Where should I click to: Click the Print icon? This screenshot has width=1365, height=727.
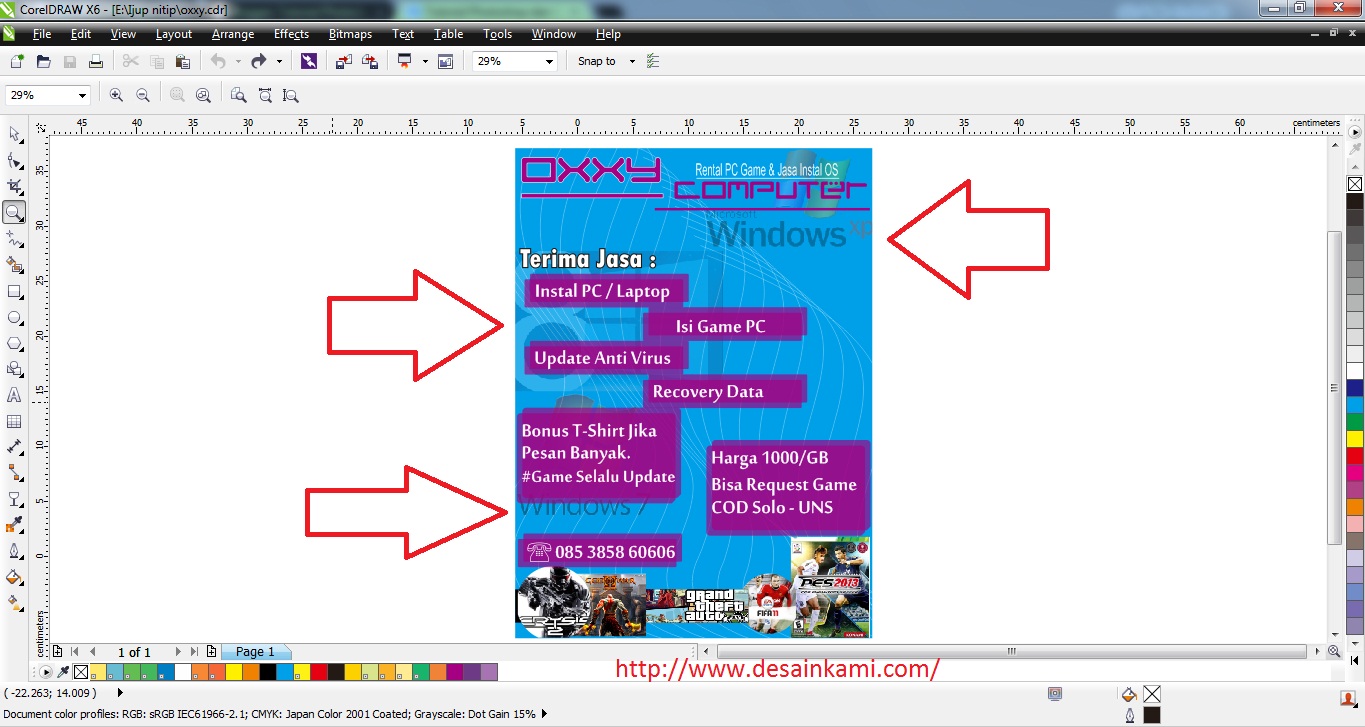tap(95, 61)
